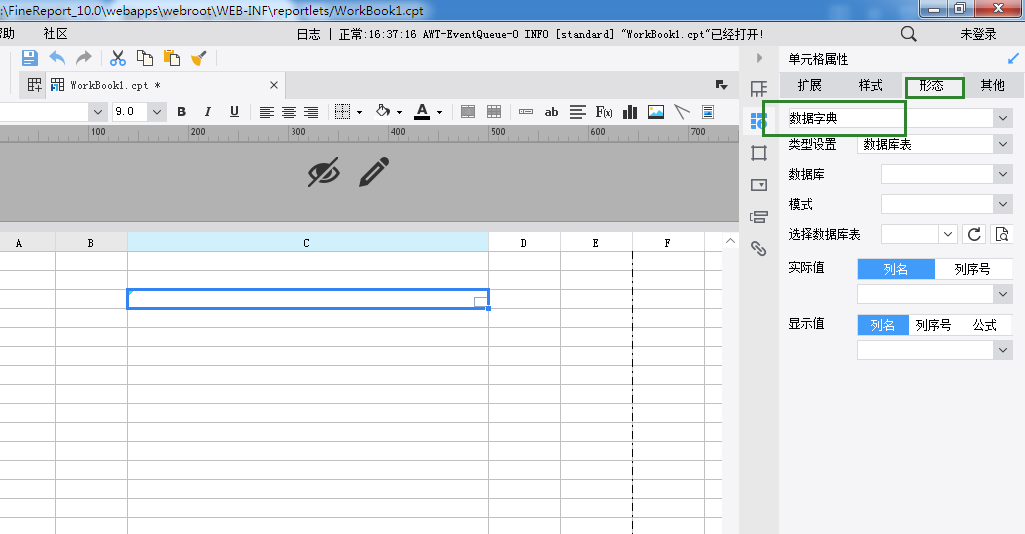
Task: Search using the magnifier icon
Action: click(x=909, y=34)
